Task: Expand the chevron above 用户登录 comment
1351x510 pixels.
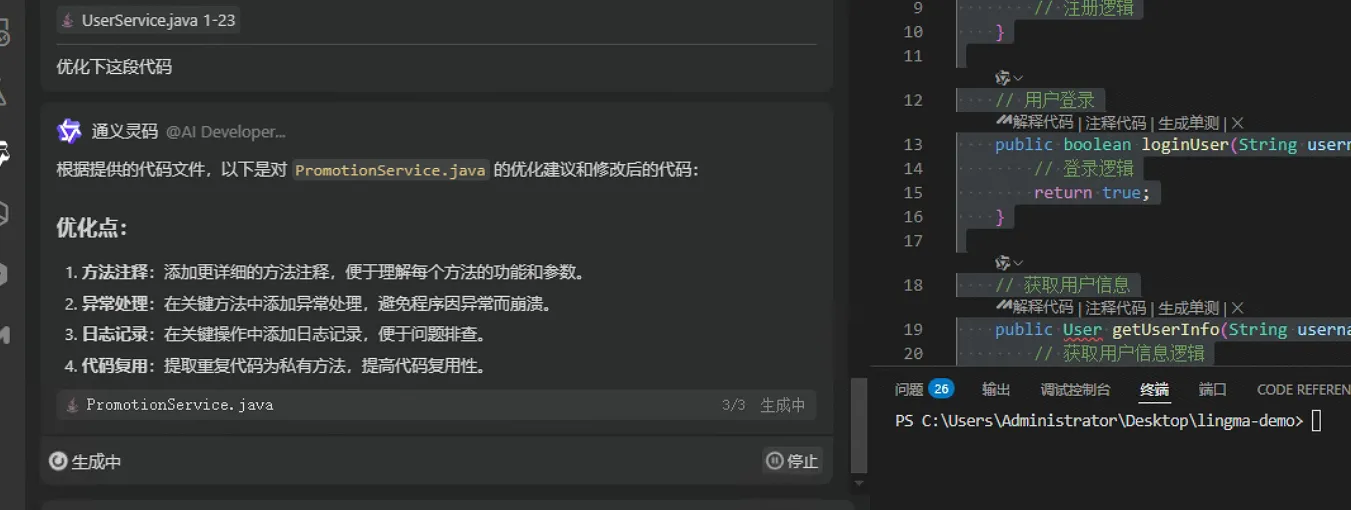Action: coord(1018,78)
